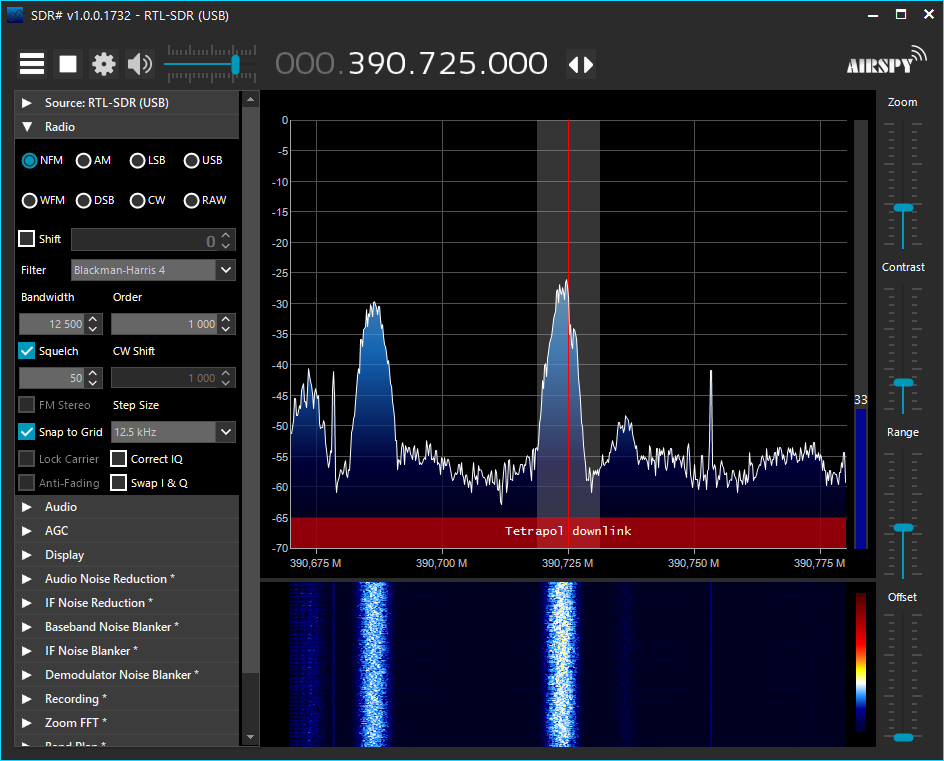
Task: Click the Airspy logo
Action: click(887, 60)
